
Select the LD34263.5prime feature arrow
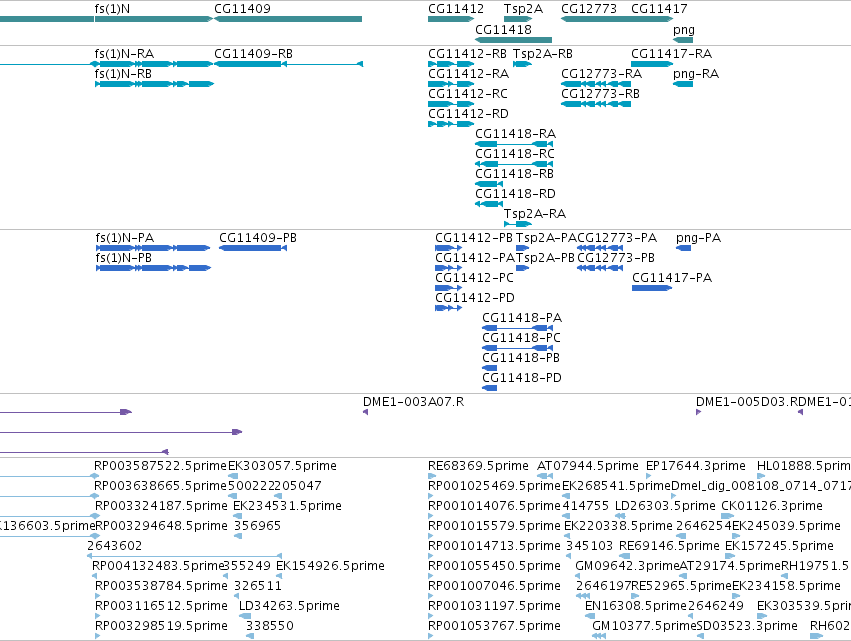click(245, 616)
